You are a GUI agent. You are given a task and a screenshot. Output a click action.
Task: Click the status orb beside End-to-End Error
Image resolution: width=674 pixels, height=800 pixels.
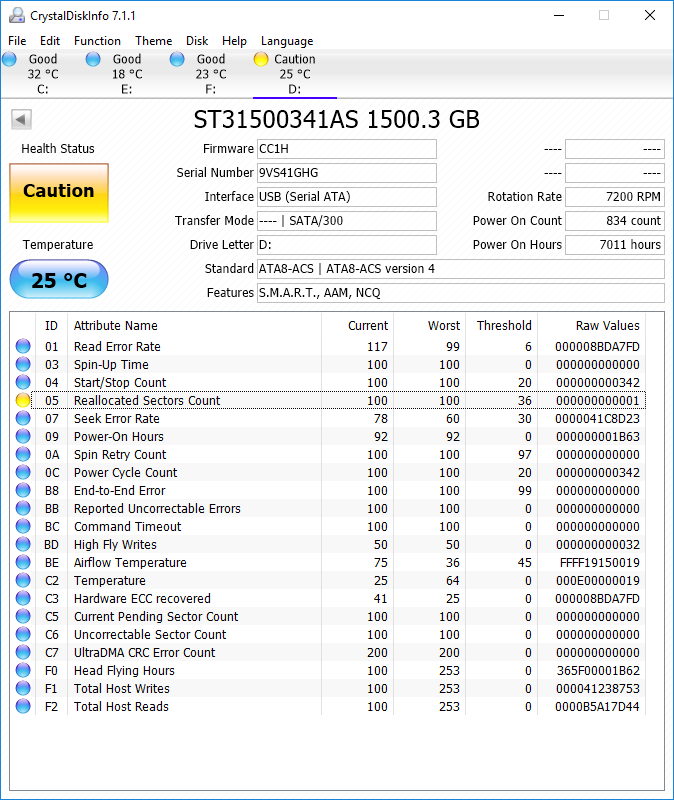point(23,490)
